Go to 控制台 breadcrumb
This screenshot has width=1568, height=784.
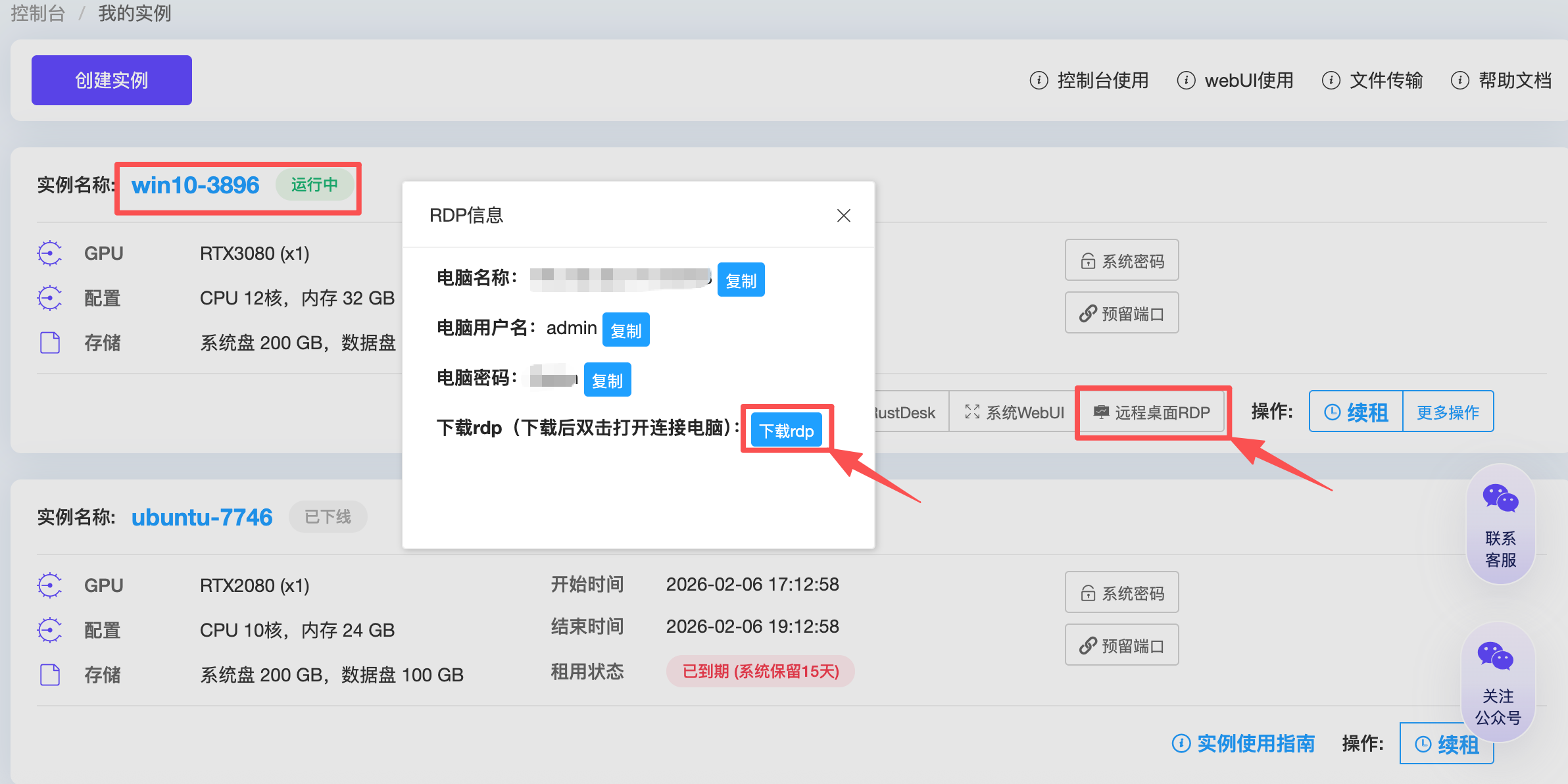pyautogui.click(x=37, y=13)
